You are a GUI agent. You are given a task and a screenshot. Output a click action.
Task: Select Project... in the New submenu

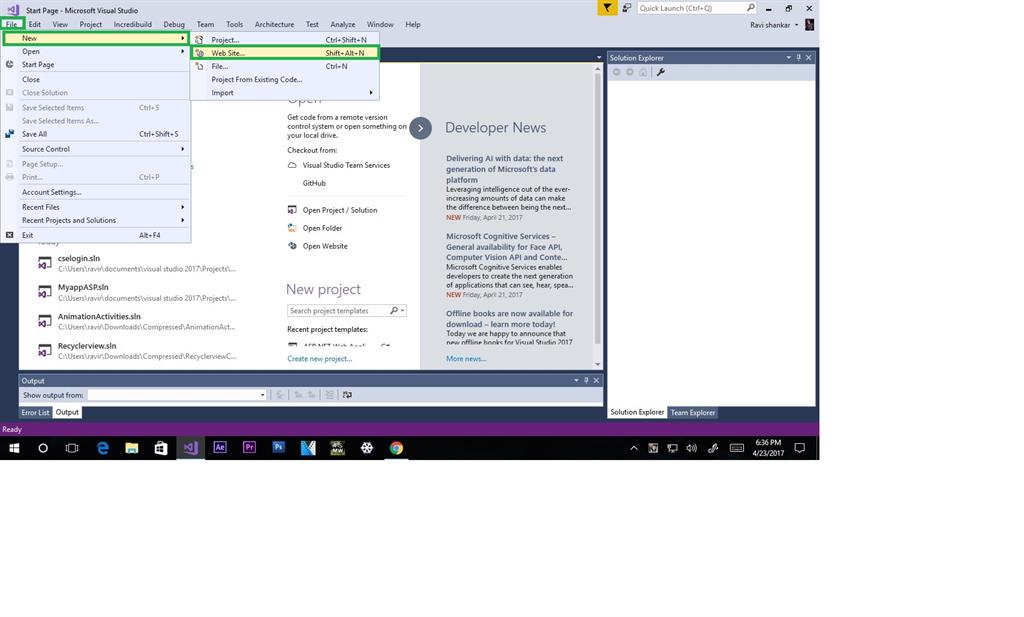[x=285, y=40]
